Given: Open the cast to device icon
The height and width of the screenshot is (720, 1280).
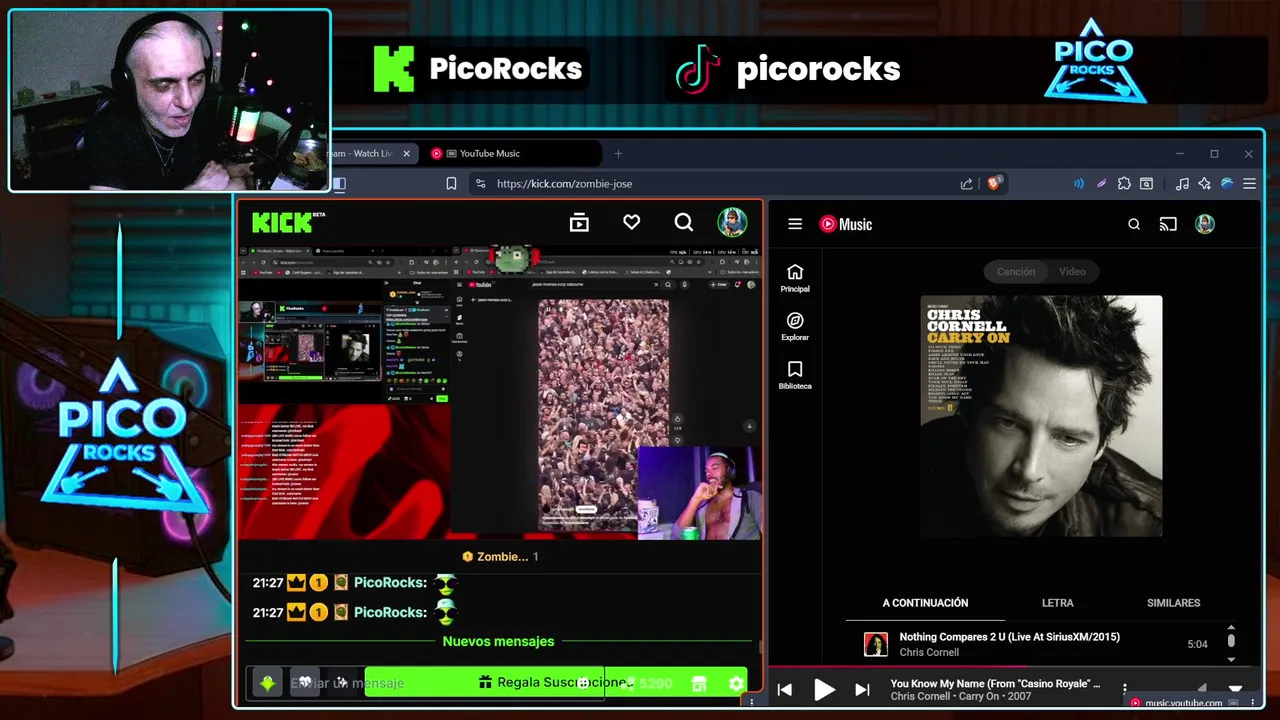Looking at the screenshot, I should coord(1168,224).
